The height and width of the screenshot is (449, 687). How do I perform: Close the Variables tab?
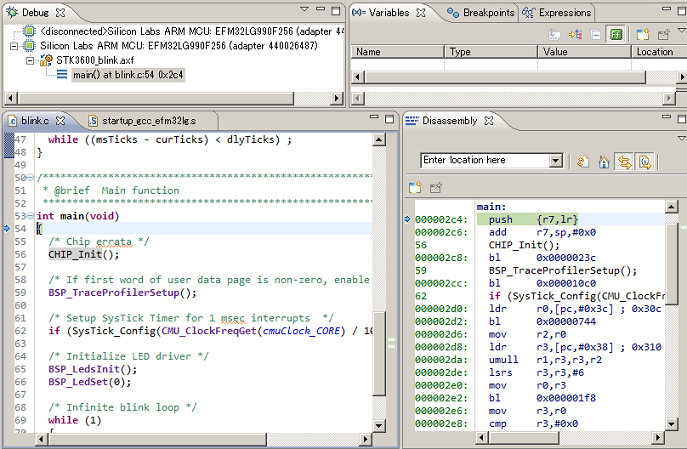[x=421, y=13]
